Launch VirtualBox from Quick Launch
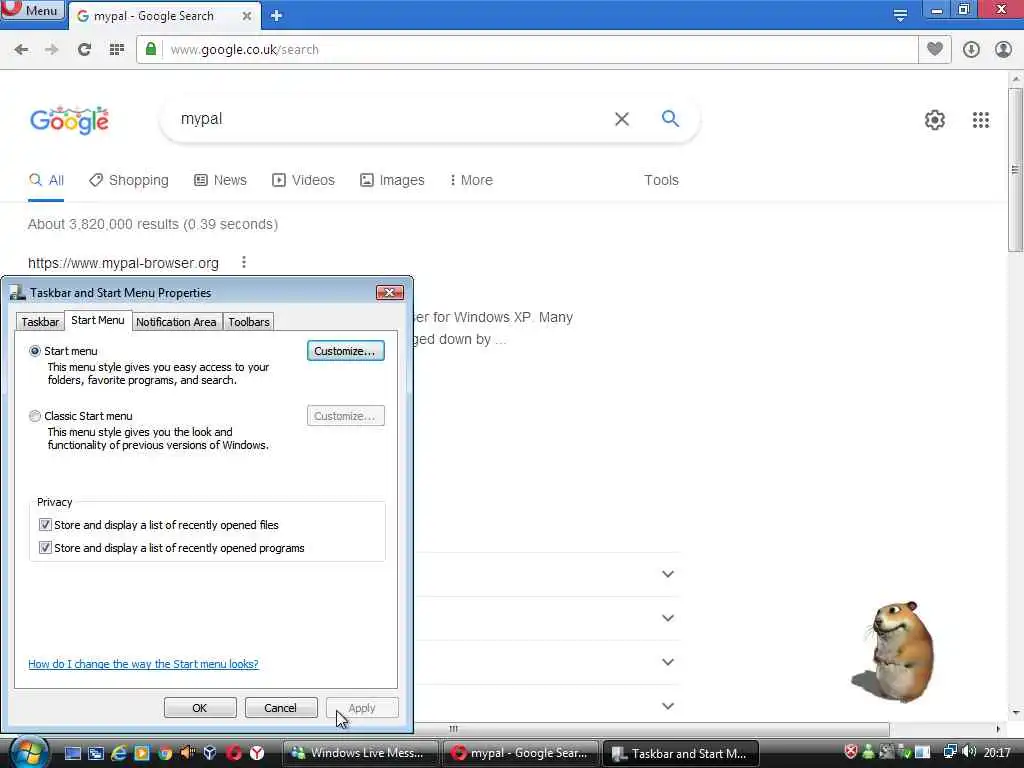Image resolution: width=1024 pixels, height=768 pixels. pos(210,753)
